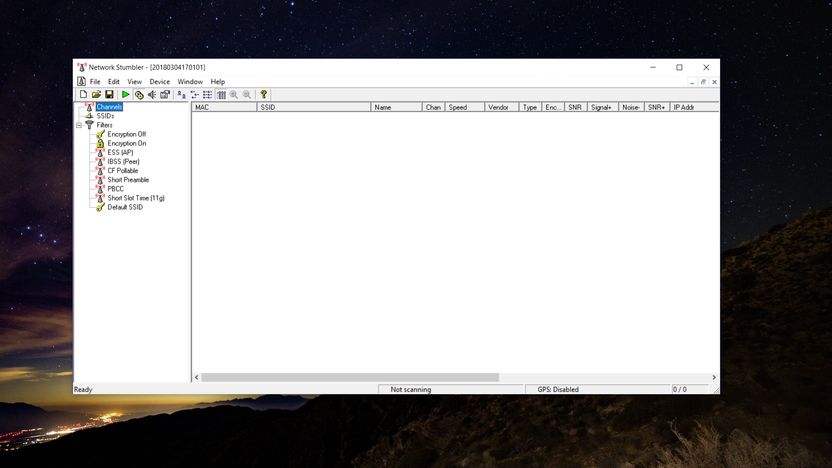Select the Encryption Off filter

coord(126,134)
